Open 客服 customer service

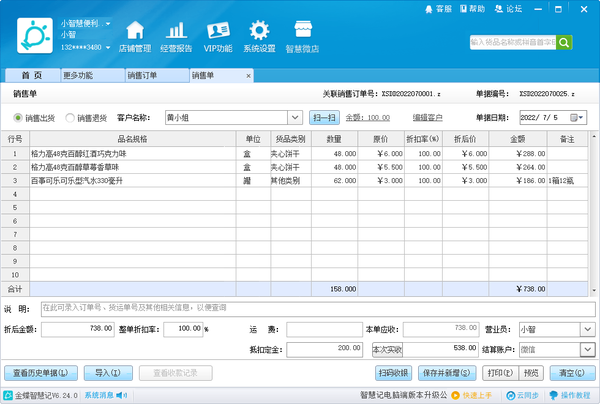pos(439,9)
